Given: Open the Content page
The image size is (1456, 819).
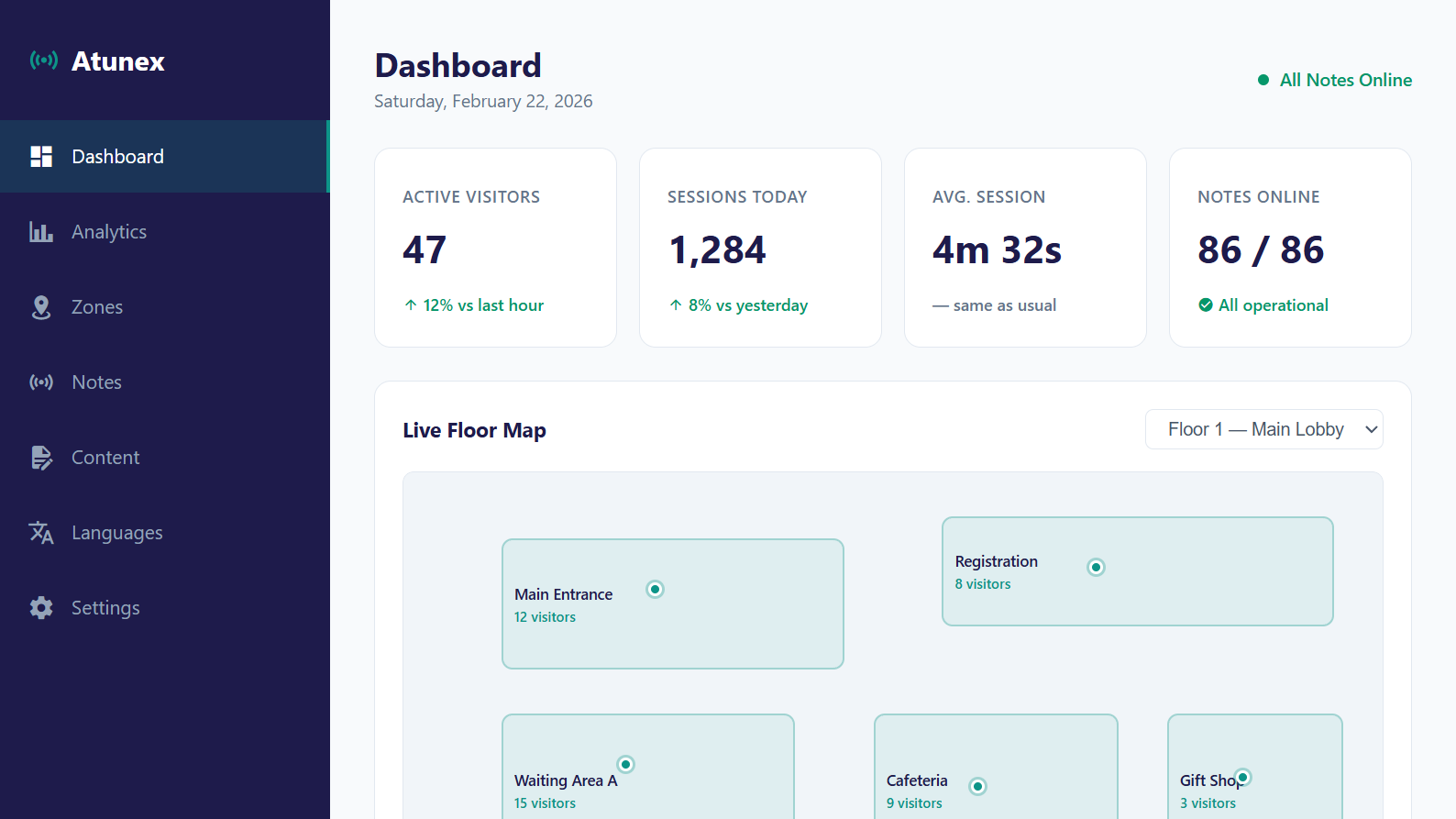Looking at the screenshot, I should click(165, 458).
